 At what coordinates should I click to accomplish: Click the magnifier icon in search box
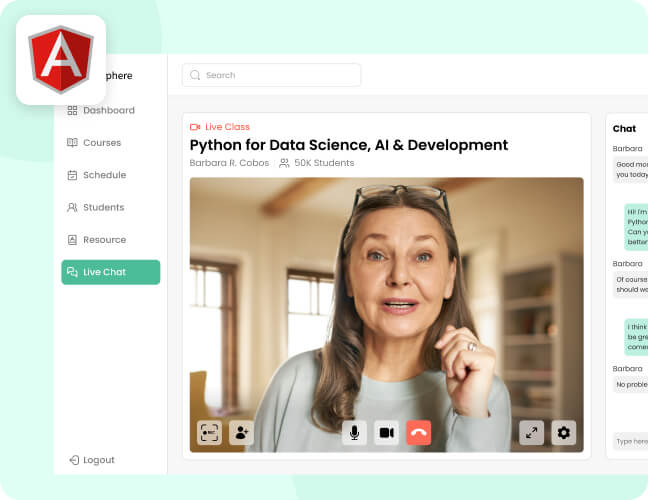tap(195, 75)
